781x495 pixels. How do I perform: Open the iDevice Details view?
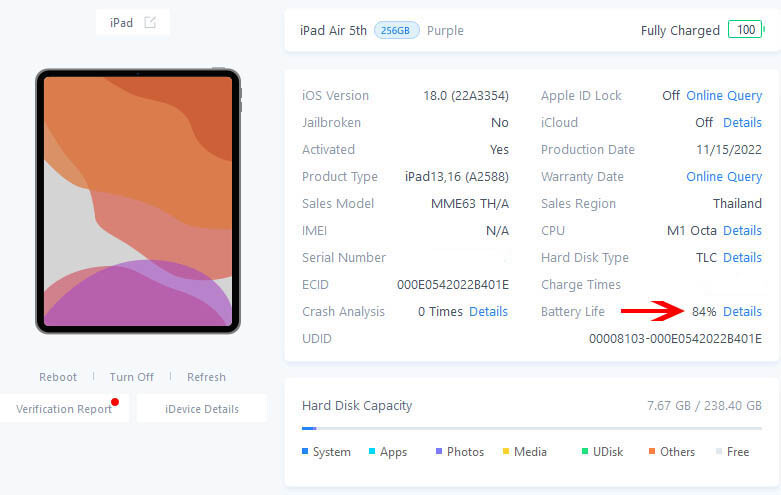[x=202, y=409]
